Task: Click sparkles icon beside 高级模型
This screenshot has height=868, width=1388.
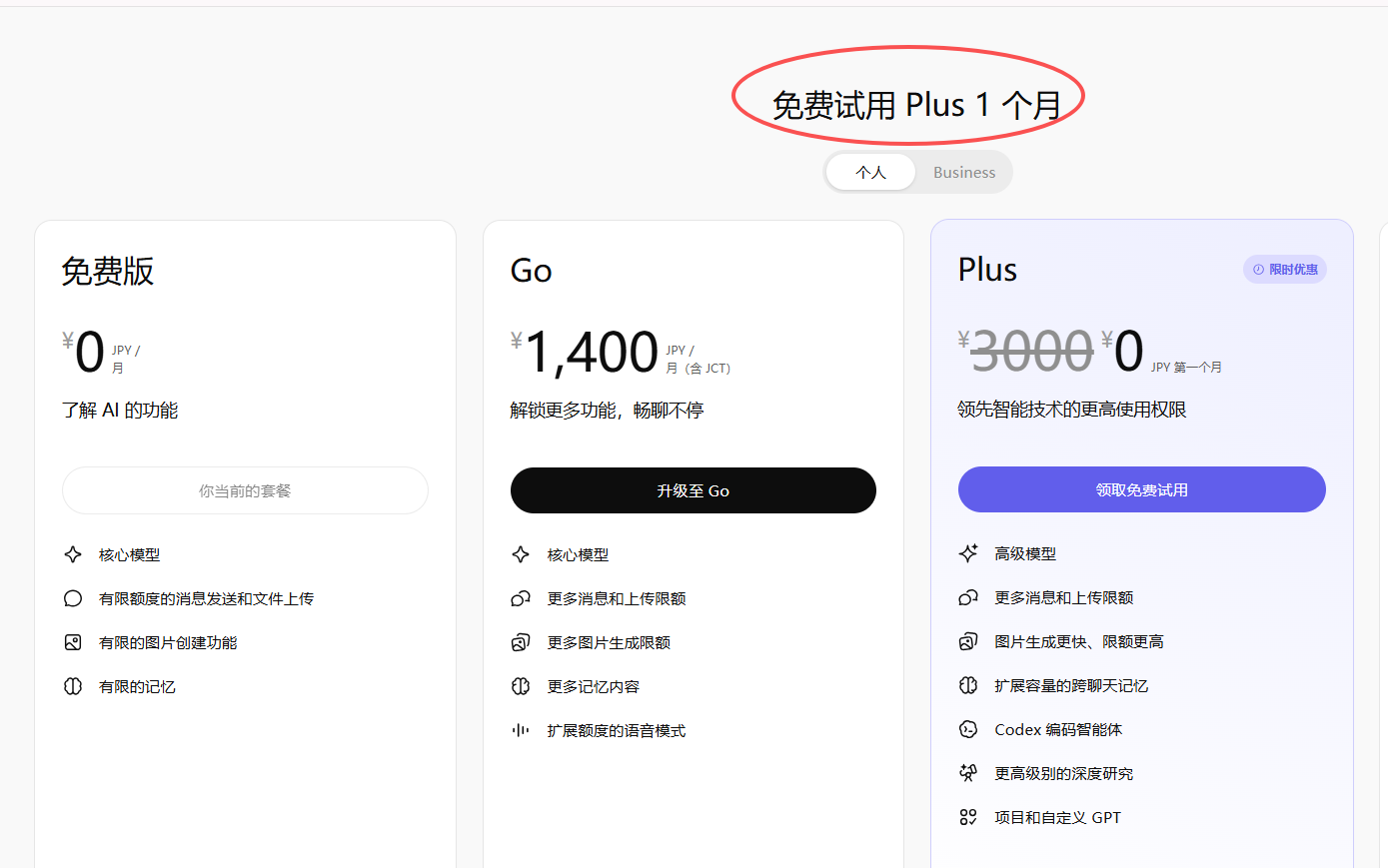Action: (x=968, y=553)
